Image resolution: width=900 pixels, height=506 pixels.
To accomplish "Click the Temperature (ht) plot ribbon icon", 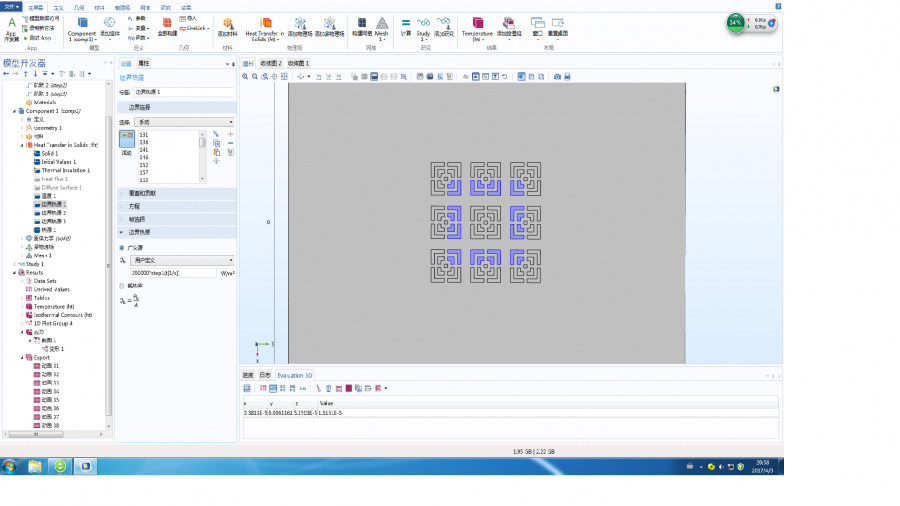I will click(x=477, y=24).
